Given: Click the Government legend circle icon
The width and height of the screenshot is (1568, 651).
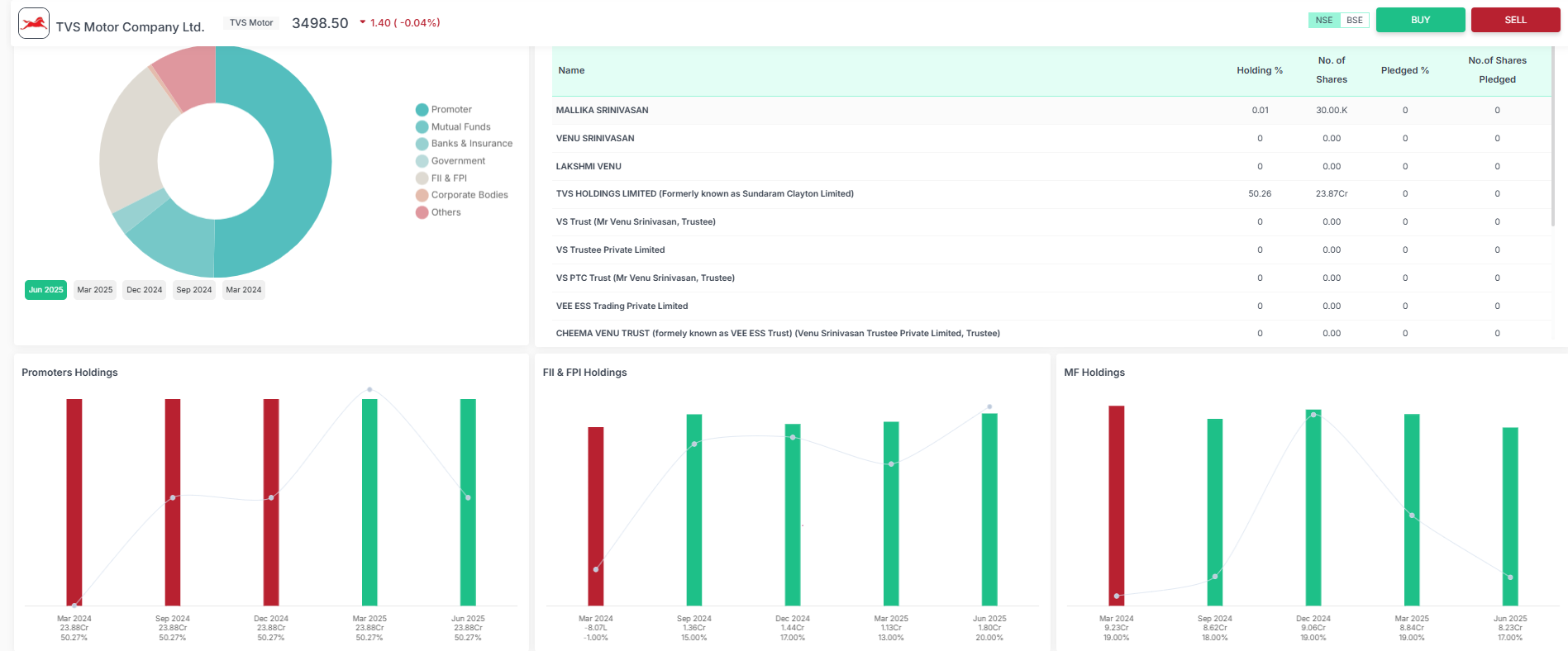Looking at the screenshot, I should (x=422, y=161).
